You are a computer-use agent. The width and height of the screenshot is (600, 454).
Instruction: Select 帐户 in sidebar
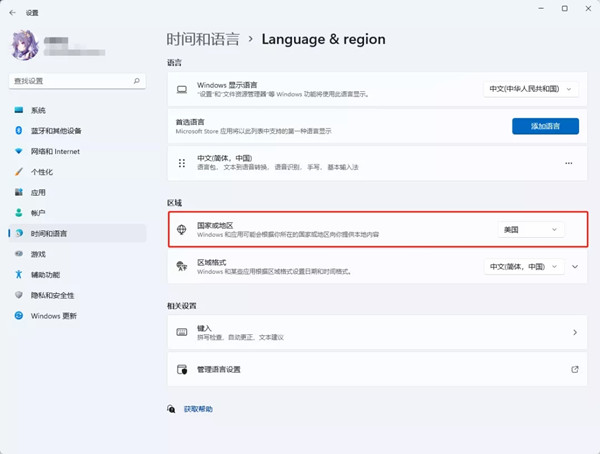[77, 213]
